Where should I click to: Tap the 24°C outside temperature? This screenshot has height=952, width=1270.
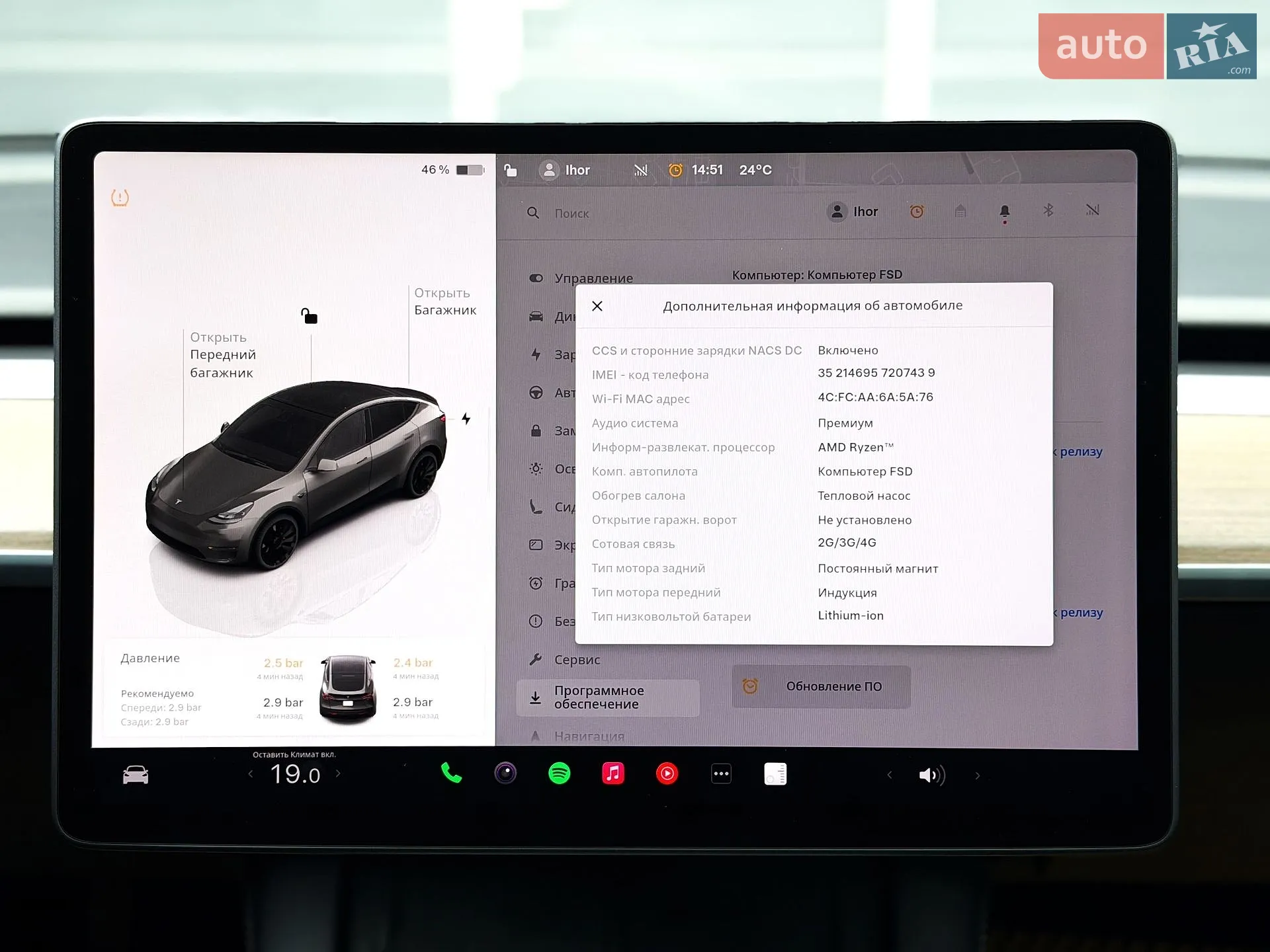pyautogui.click(x=755, y=170)
